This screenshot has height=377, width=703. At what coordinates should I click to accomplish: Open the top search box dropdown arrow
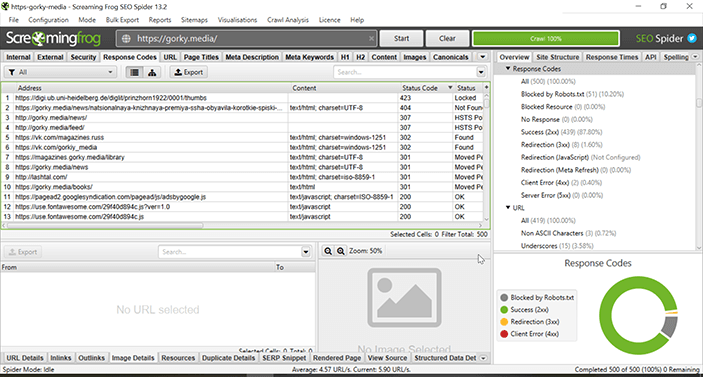[481, 72]
